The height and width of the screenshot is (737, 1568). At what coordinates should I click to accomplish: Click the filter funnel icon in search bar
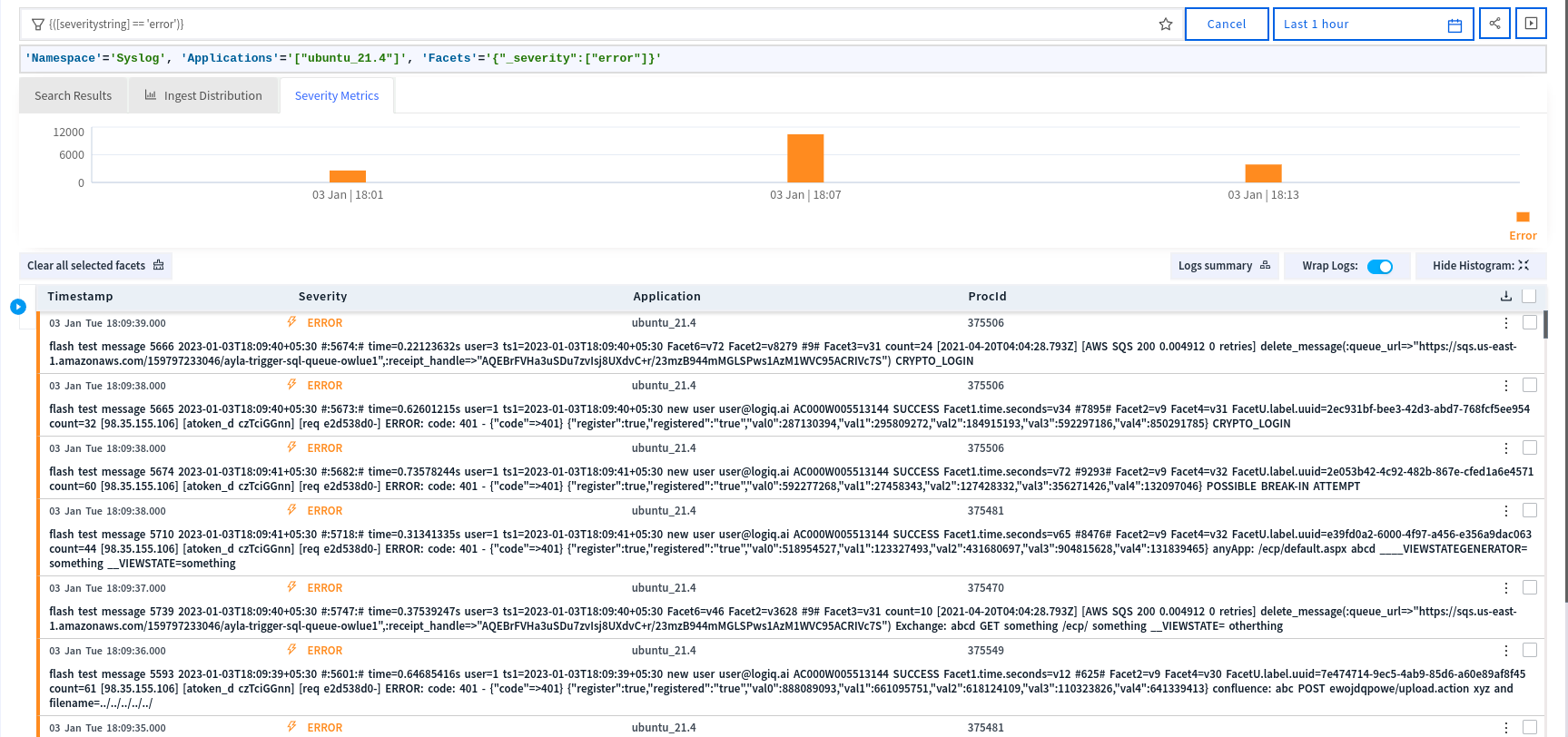pos(38,25)
